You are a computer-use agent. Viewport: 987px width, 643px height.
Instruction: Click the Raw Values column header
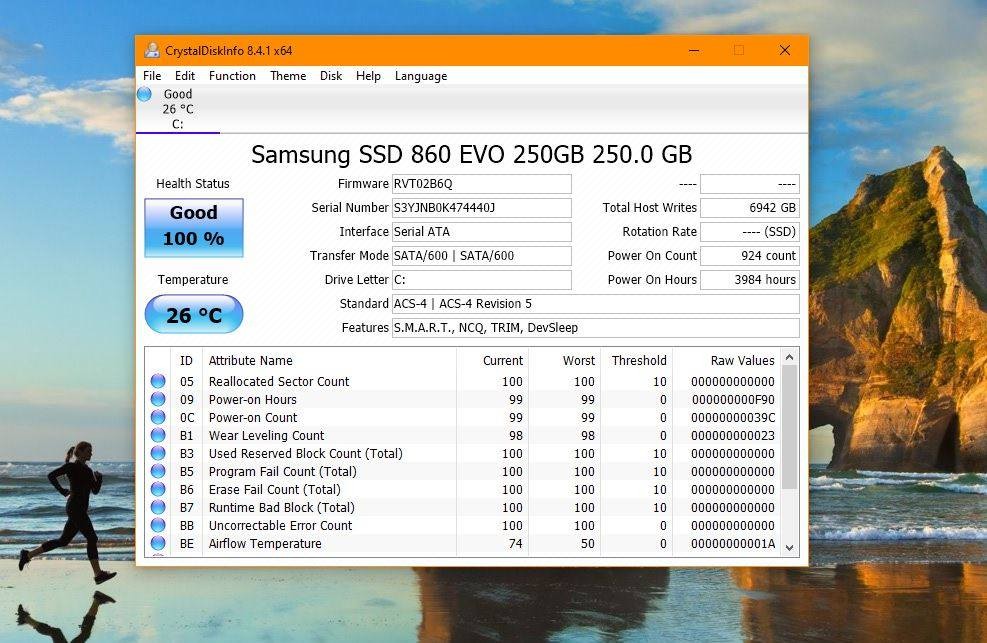[726, 361]
